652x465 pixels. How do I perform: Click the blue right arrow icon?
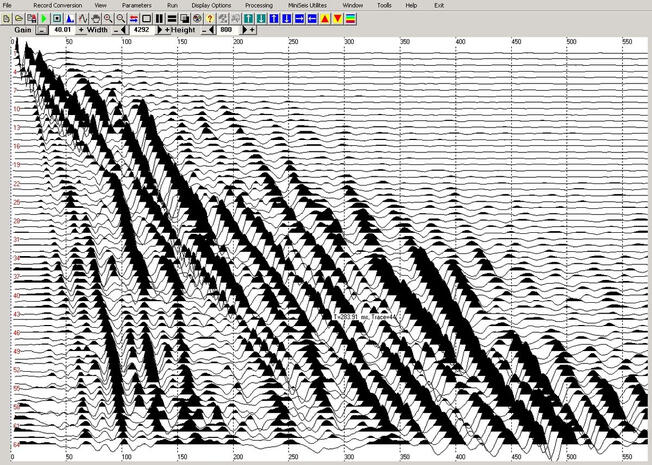coord(297,18)
